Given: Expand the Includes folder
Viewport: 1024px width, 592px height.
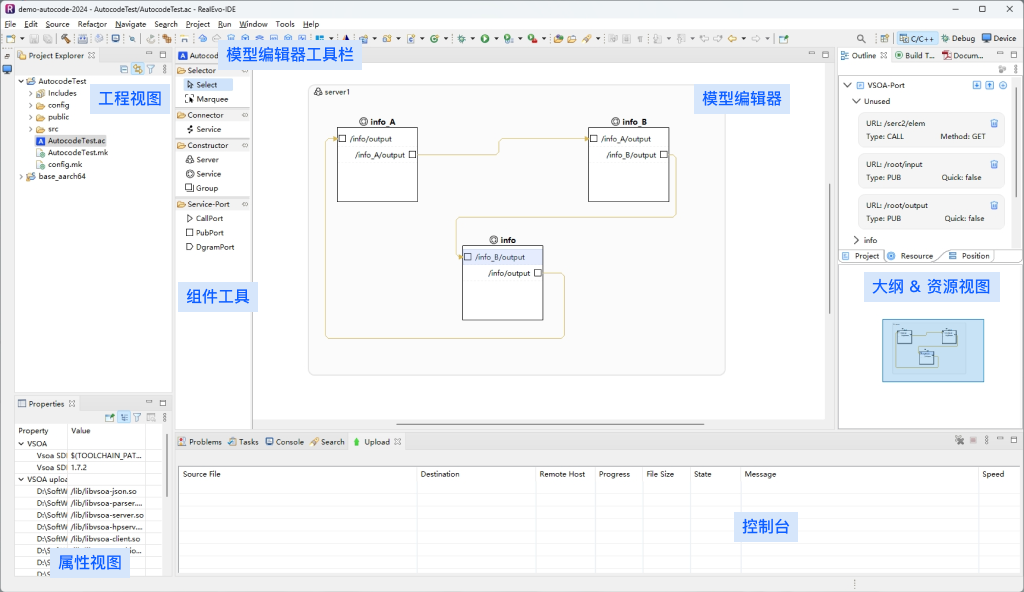Looking at the screenshot, I should 31,93.
